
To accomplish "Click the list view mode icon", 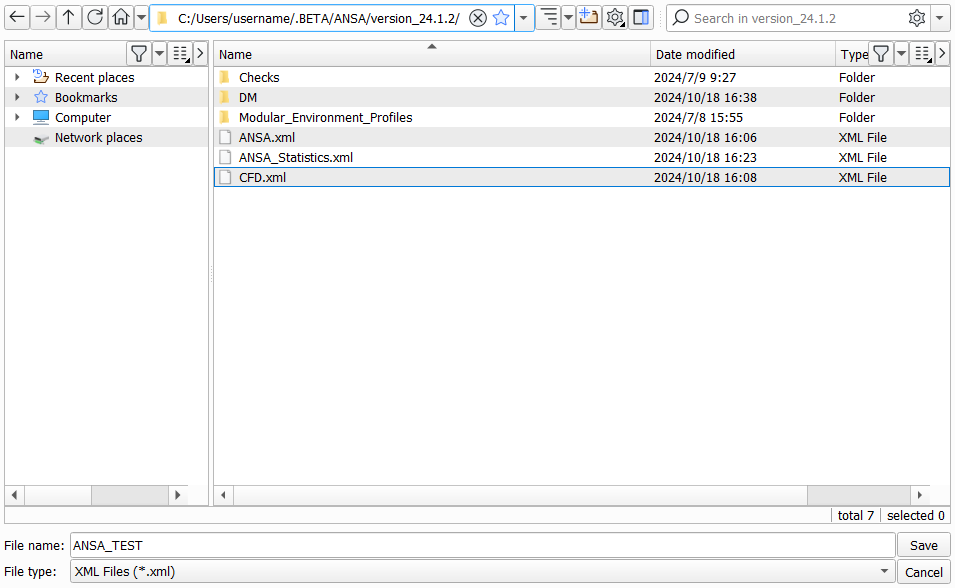I will (x=549, y=18).
